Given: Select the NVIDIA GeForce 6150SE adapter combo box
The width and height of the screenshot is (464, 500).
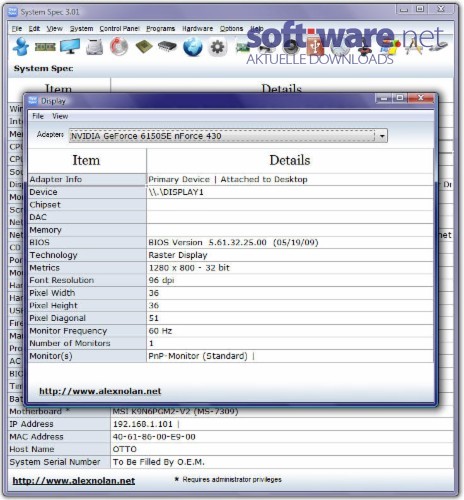Looking at the screenshot, I should point(228,136).
